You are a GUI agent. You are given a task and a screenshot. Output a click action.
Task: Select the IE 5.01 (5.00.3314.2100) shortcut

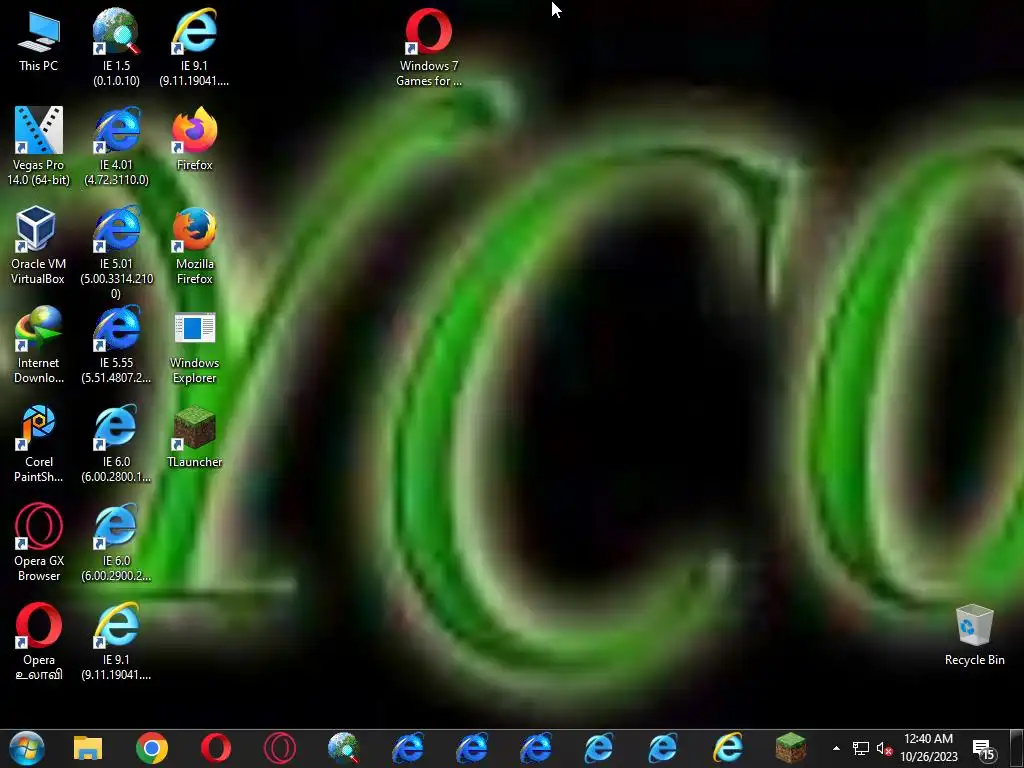click(116, 253)
